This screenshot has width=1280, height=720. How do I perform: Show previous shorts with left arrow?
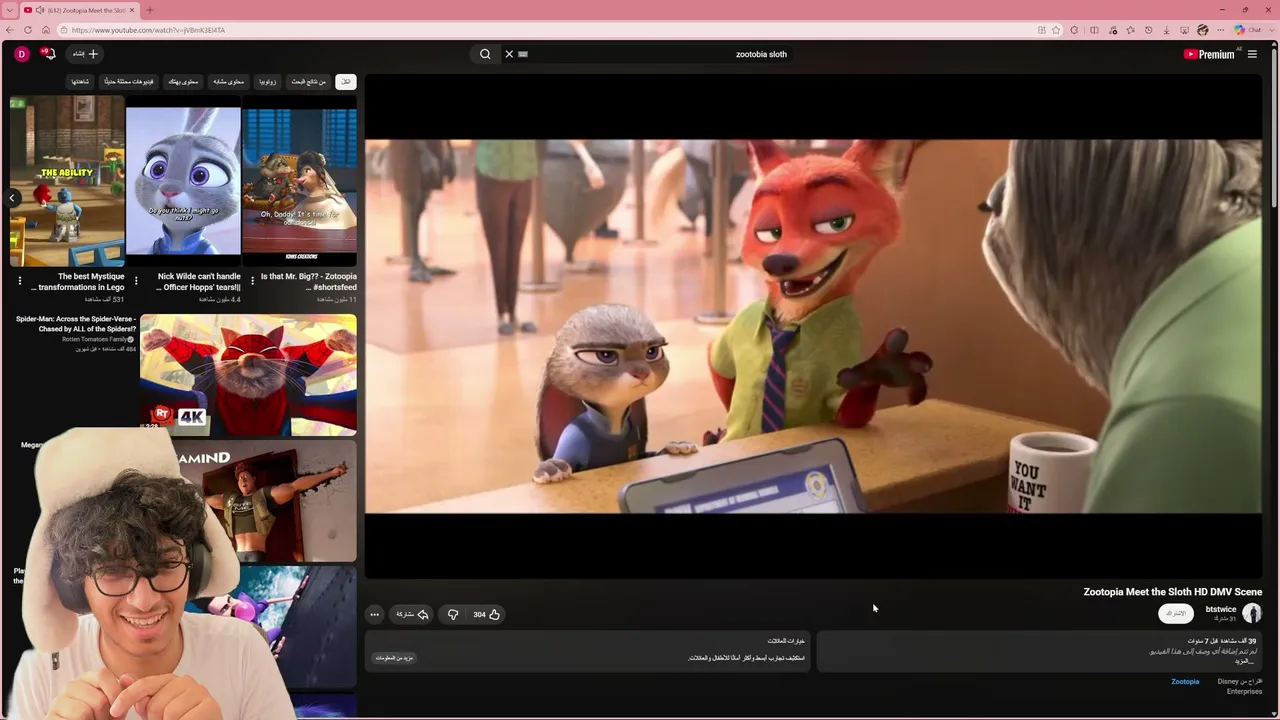coord(12,198)
